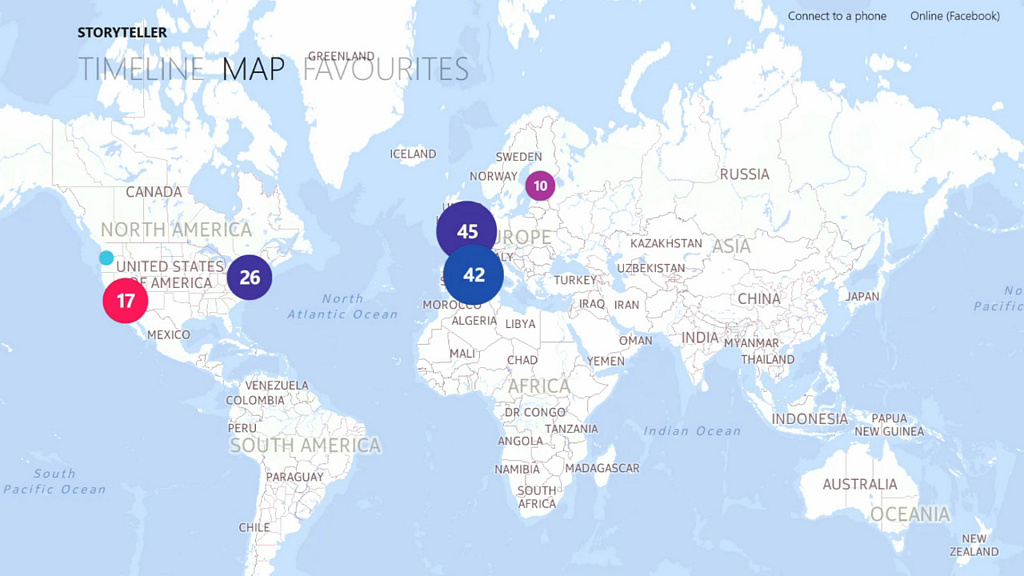Click the India label on map
The image size is (1024, 576).
[x=699, y=338]
